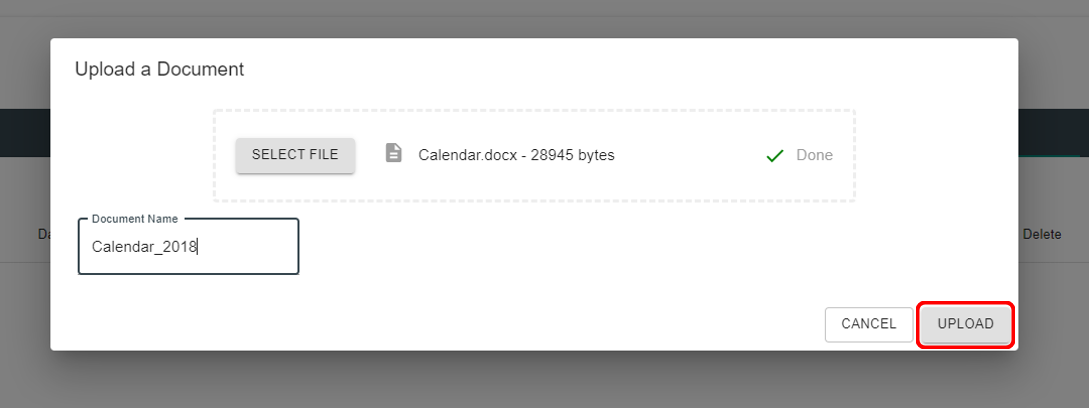Click the Delete column header behind dialog
Screen dimensions: 1089x408
click(1042, 234)
